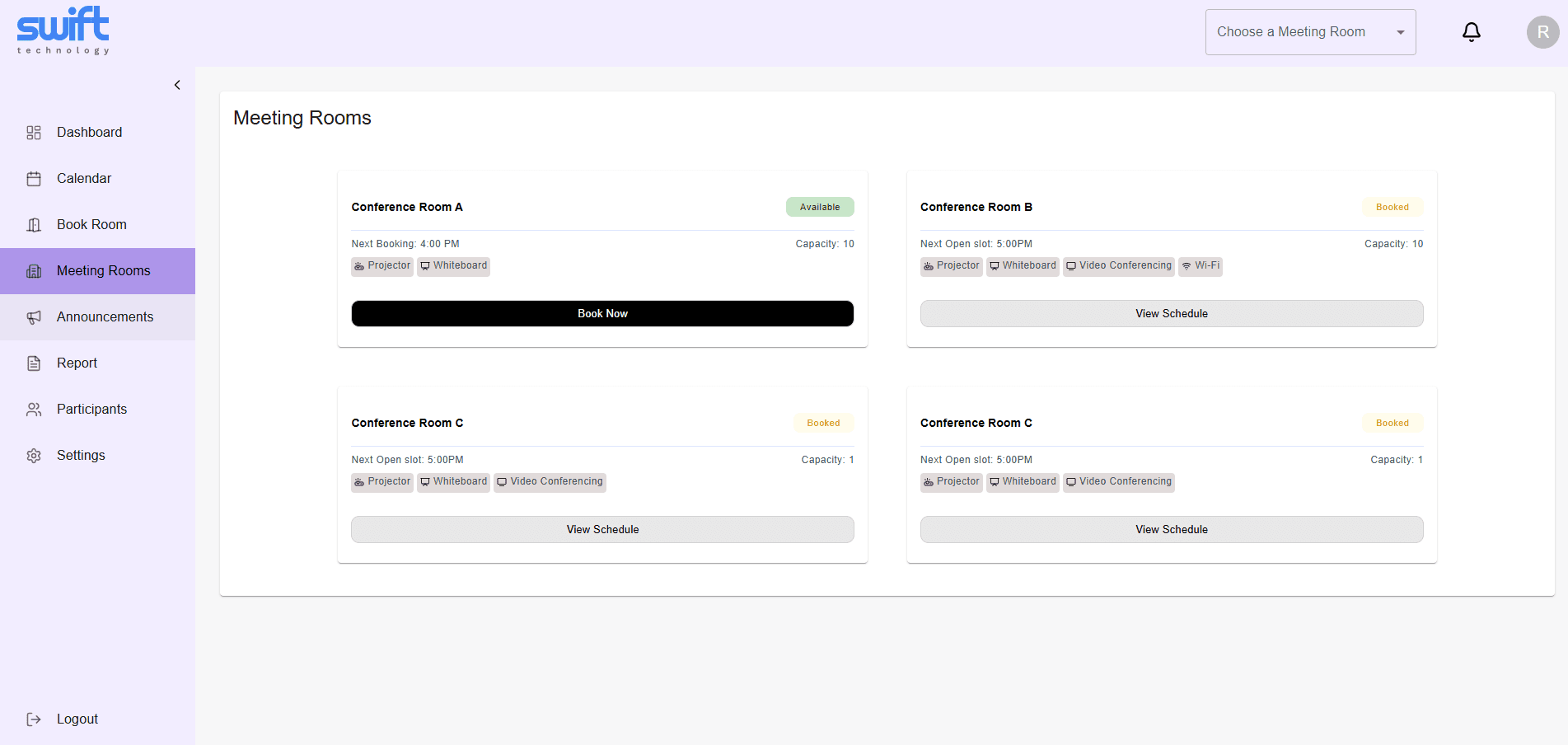This screenshot has height=745, width=1568.
Task: Book Conference Room A with Book Now
Action: tap(602, 313)
